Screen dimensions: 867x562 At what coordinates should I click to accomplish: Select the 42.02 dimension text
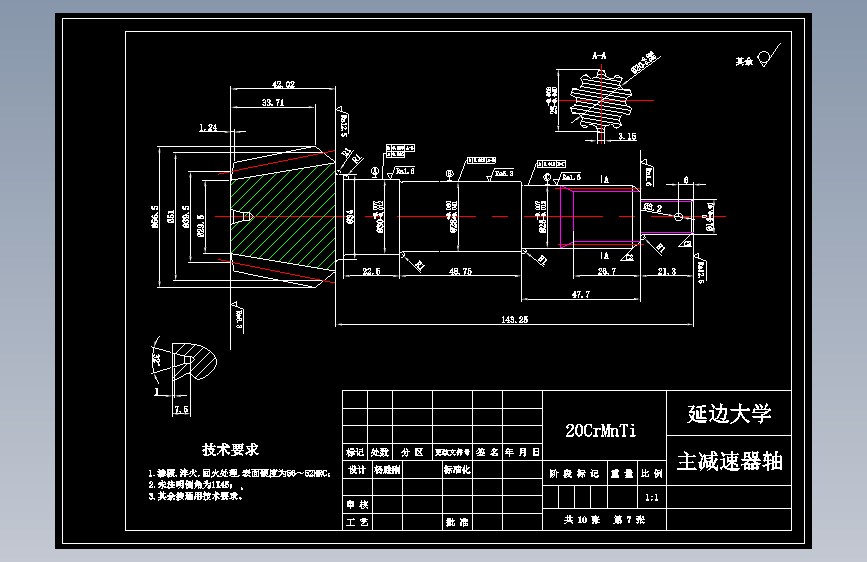coord(283,84)
